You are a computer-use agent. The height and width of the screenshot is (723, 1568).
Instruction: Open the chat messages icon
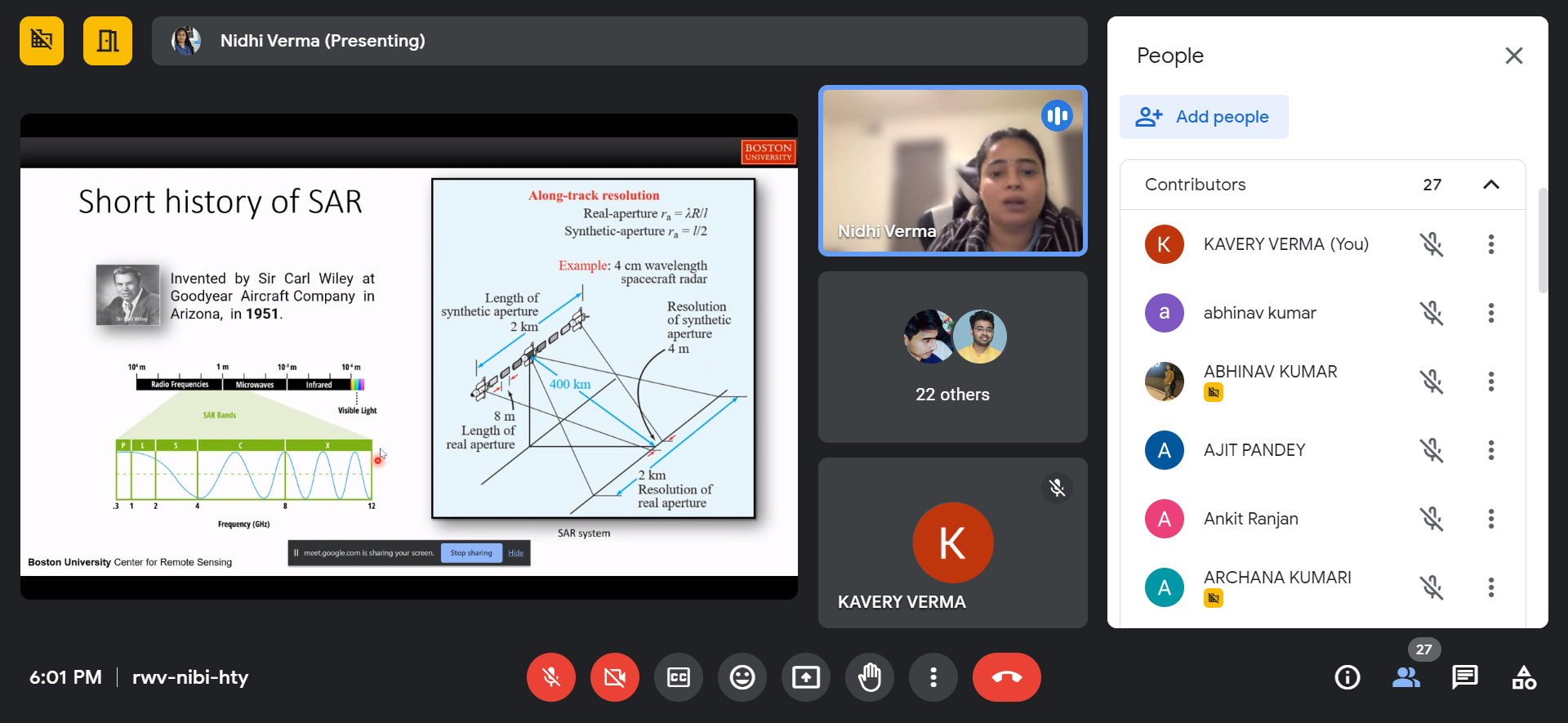click(1465, 677)
